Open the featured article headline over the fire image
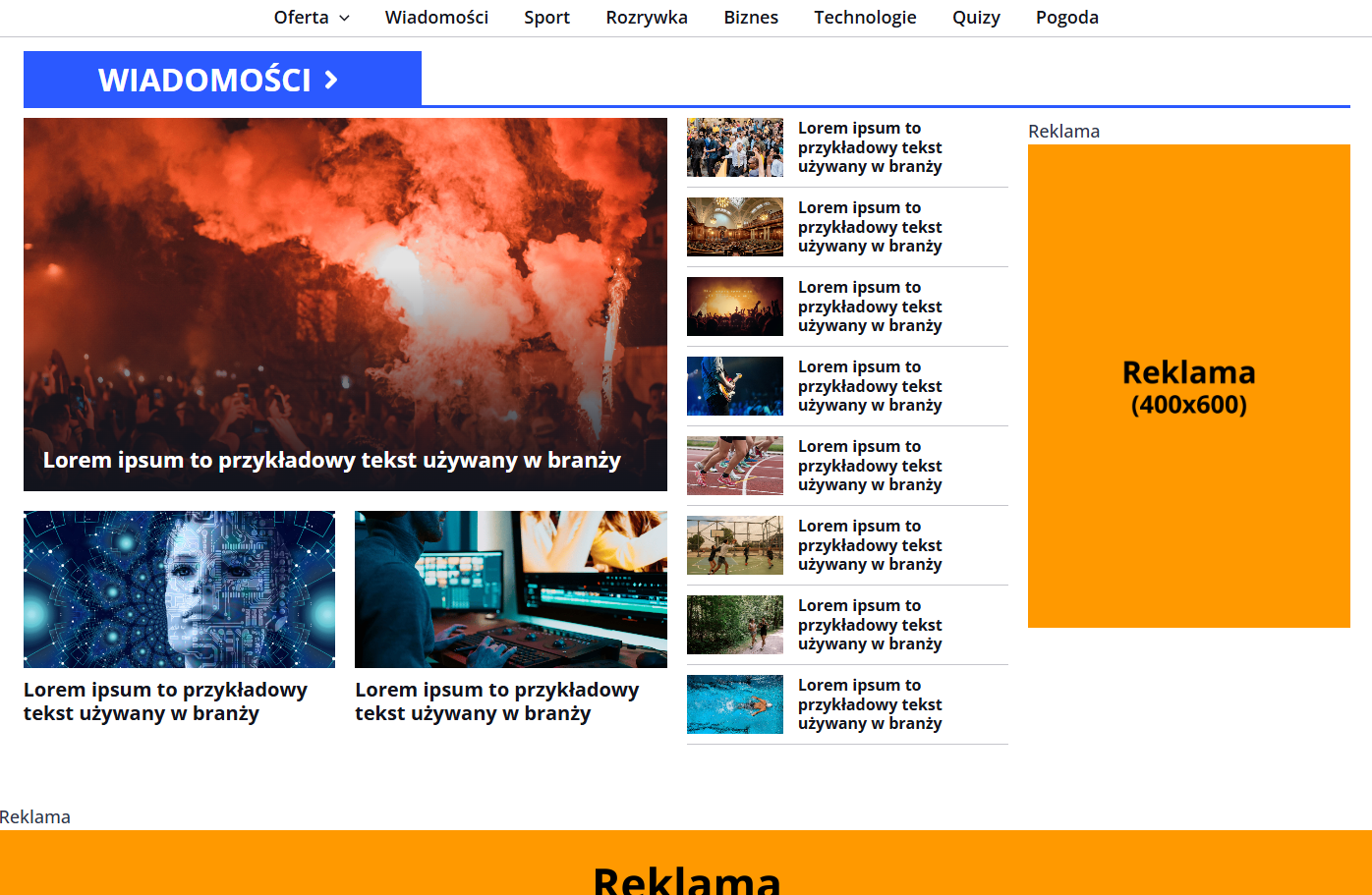The image size is (1372, 895). 331,461
